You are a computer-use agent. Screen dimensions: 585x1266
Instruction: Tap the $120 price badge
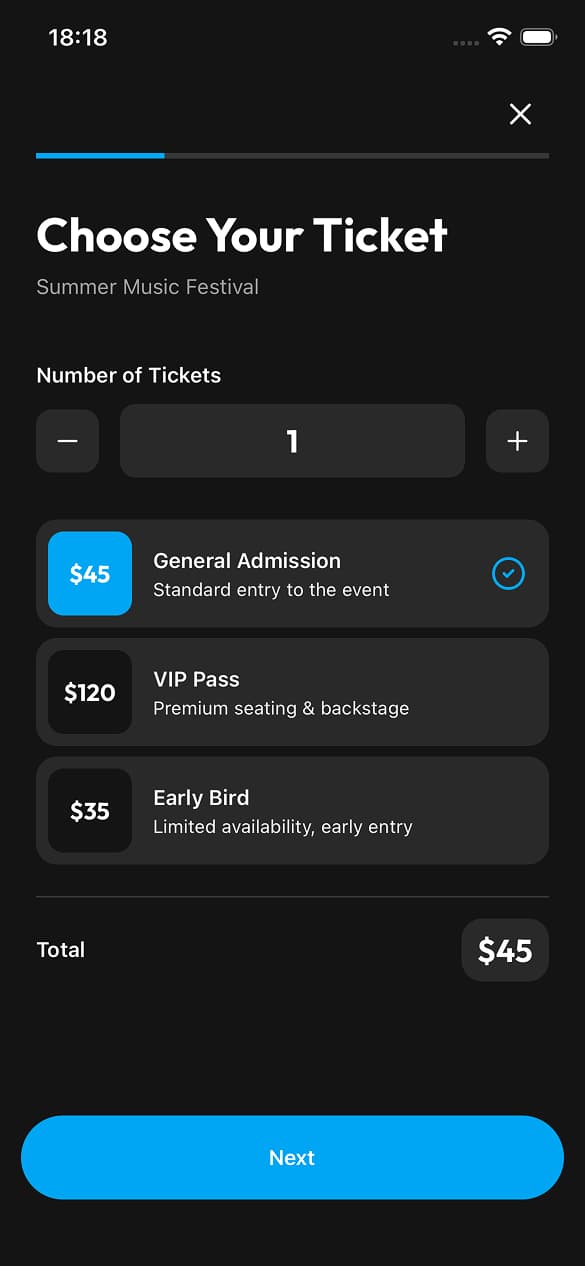pyautogui.click(x=89, y=692)
